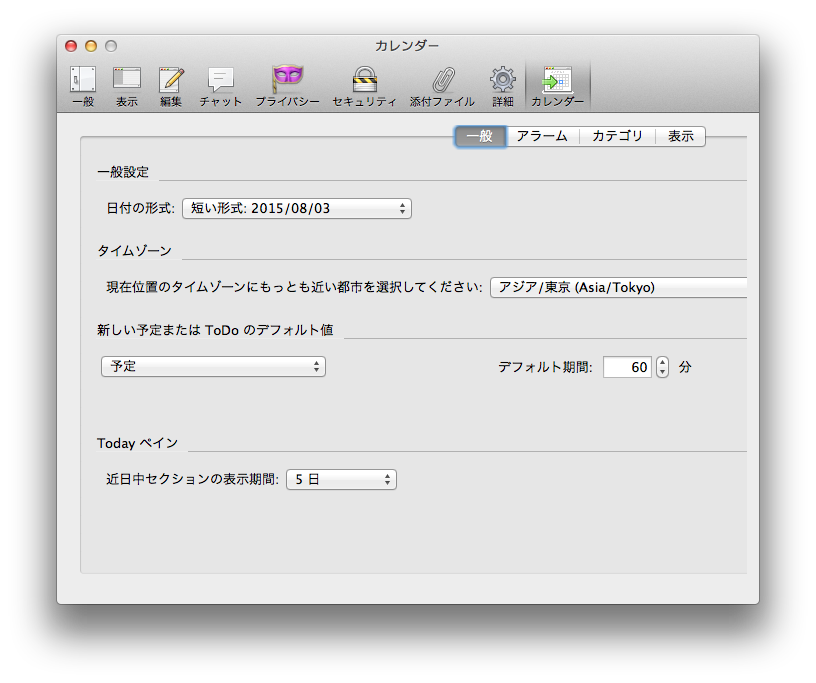Expand the 予定 default item type dropdown
Image resolution: width=816 pixels, height=683 pixels.
coord(213,367)
